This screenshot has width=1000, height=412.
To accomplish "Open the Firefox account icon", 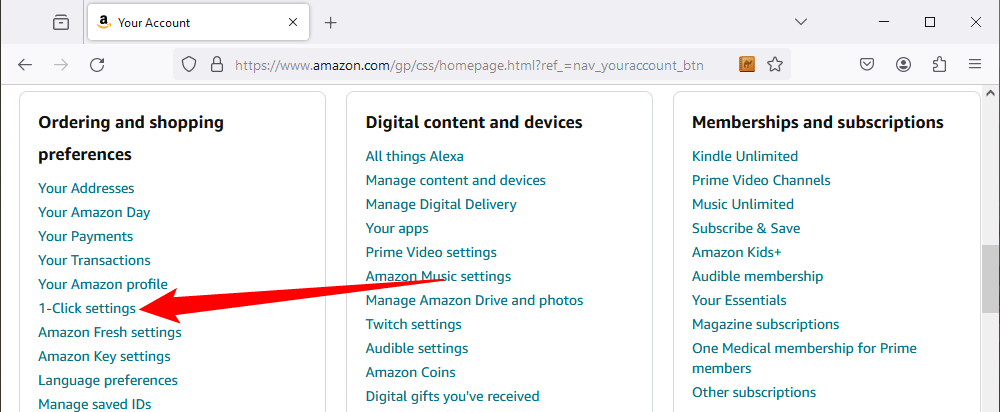I will point(903,65).
